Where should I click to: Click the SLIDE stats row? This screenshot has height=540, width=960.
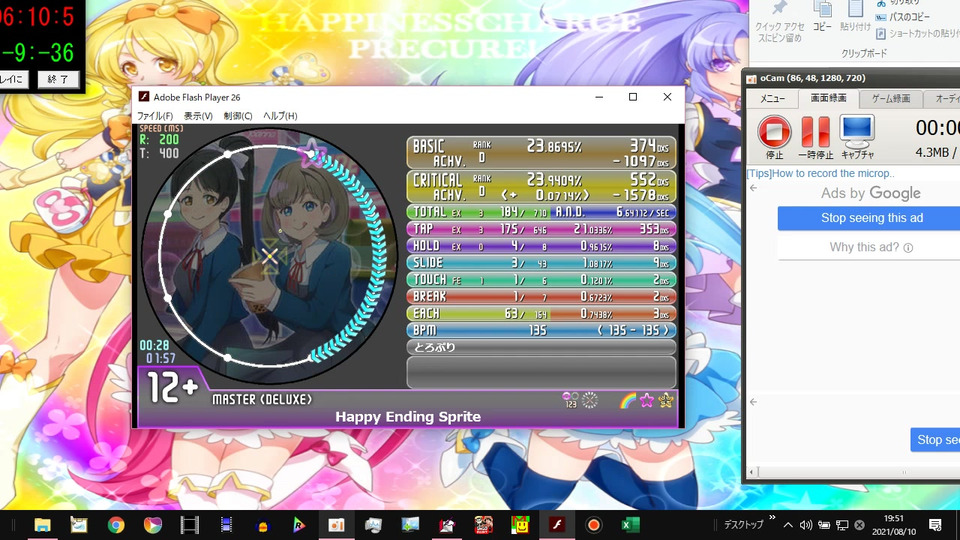tap(541, 263)
